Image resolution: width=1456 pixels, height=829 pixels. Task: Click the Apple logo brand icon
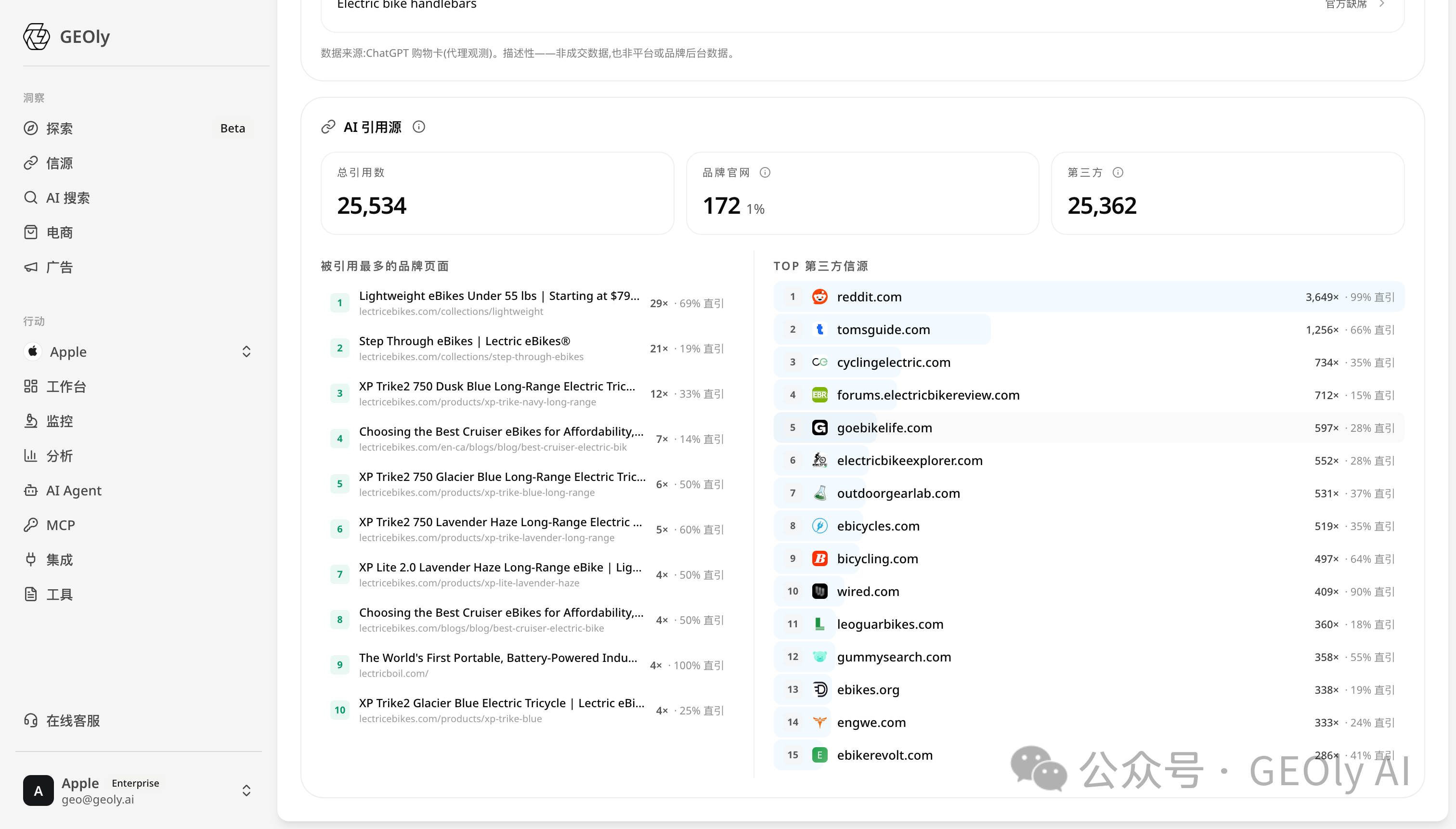coord(33,351)
